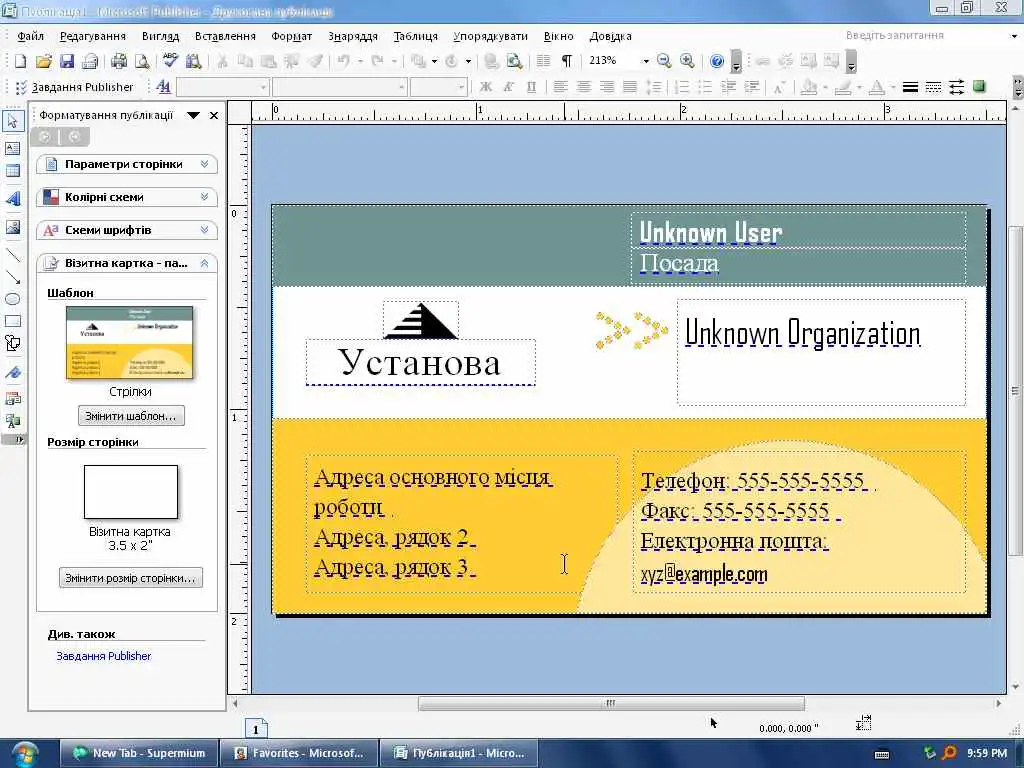Open Print Preview icon
Viewport: 1024px width, 768px height.
click(142, 61)
